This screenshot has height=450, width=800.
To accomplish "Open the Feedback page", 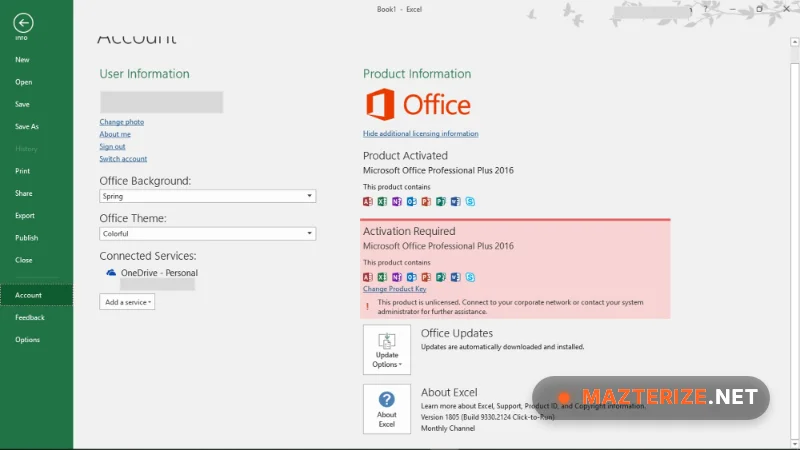I will pos(30,317).
